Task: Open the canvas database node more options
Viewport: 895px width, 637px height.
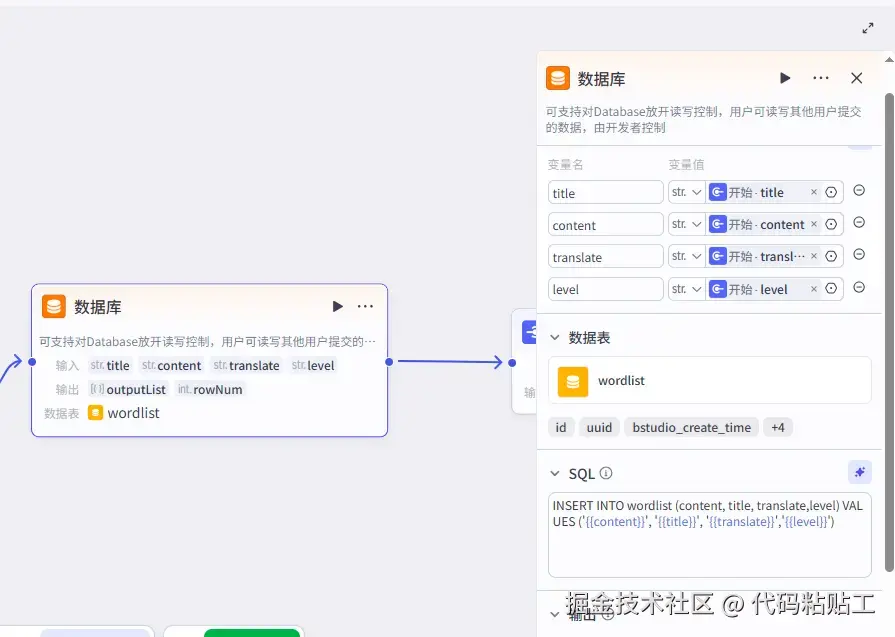Action: point(365,307)
